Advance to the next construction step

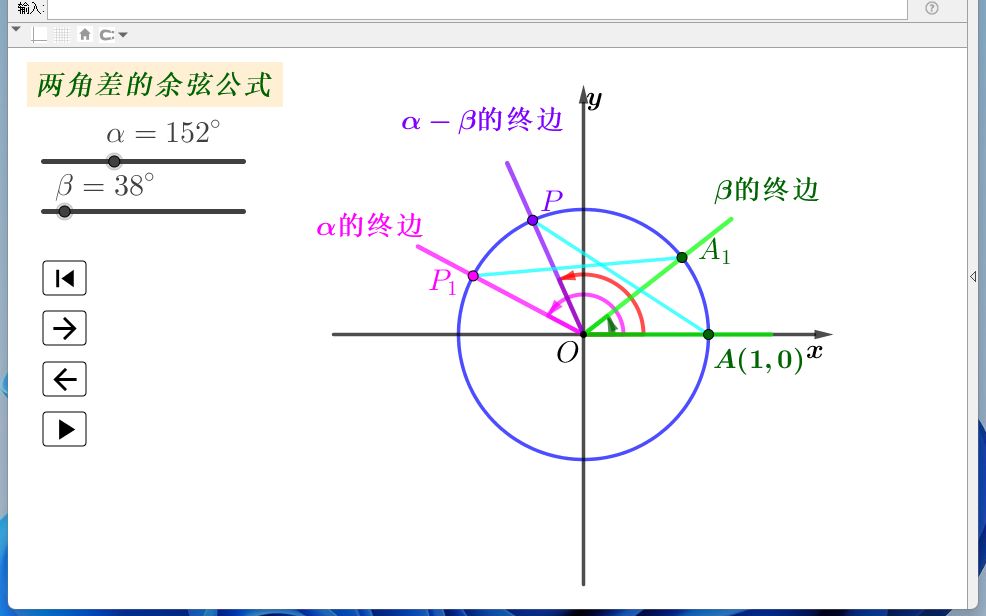click(64, 328)
